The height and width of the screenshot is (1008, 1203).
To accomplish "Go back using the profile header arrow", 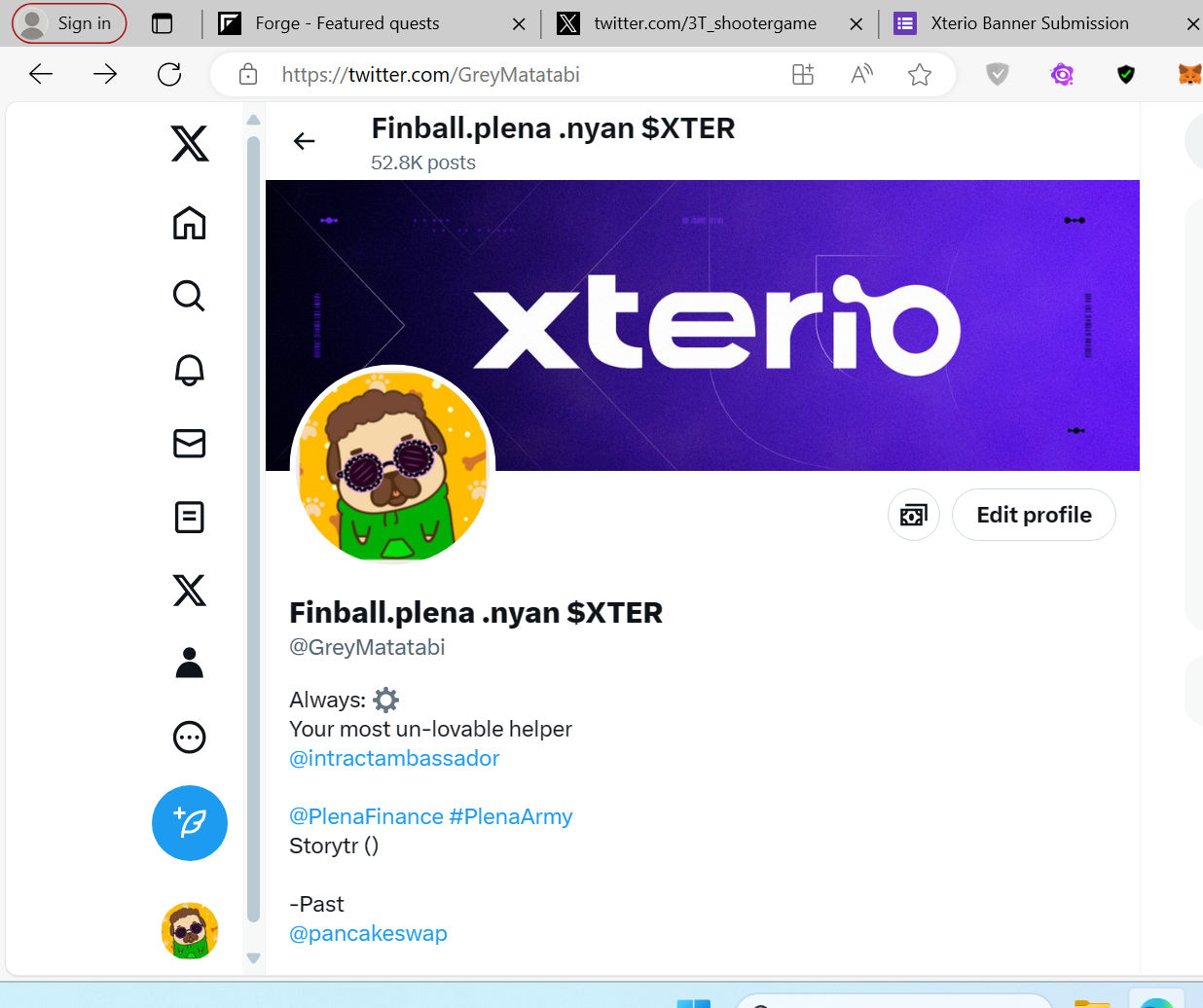I will [305, 141].
